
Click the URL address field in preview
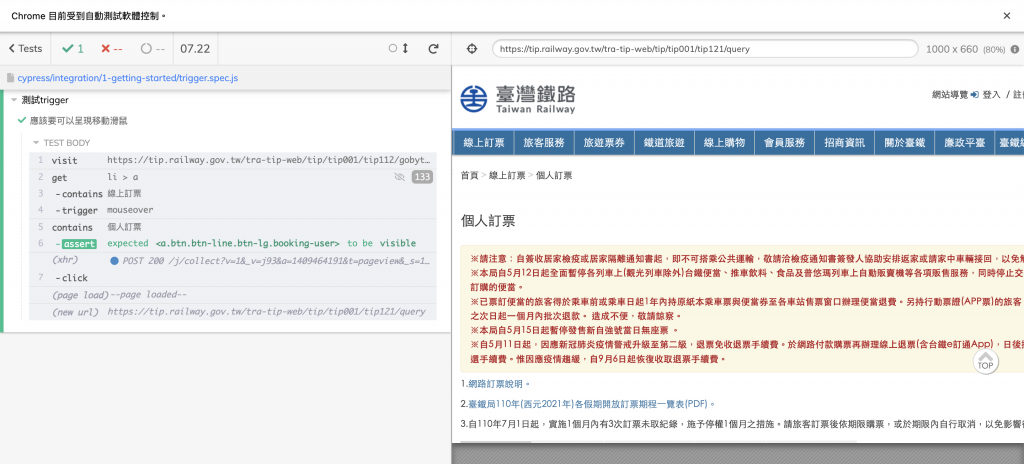click(x=705, y=49)
